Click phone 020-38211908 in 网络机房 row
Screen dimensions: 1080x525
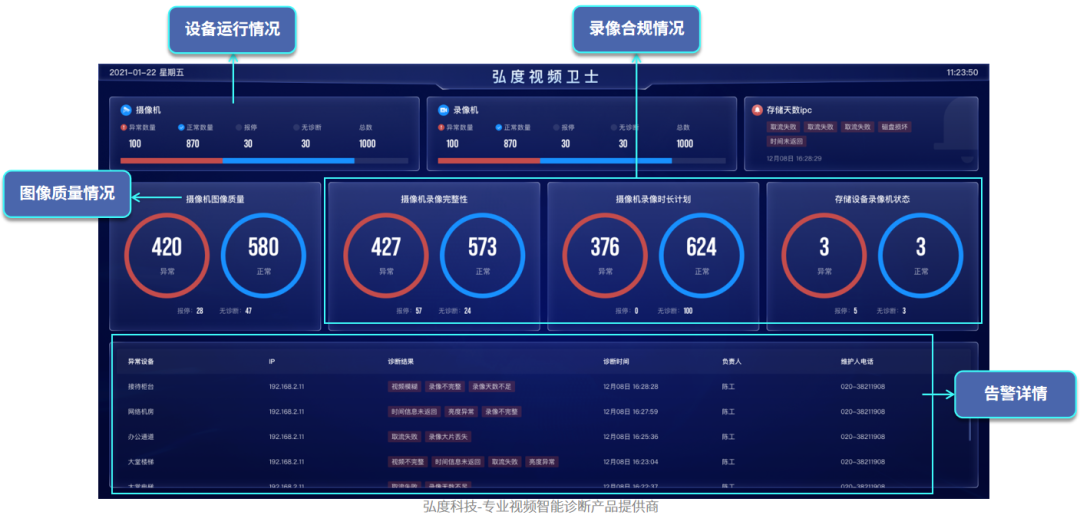(862, 411)
